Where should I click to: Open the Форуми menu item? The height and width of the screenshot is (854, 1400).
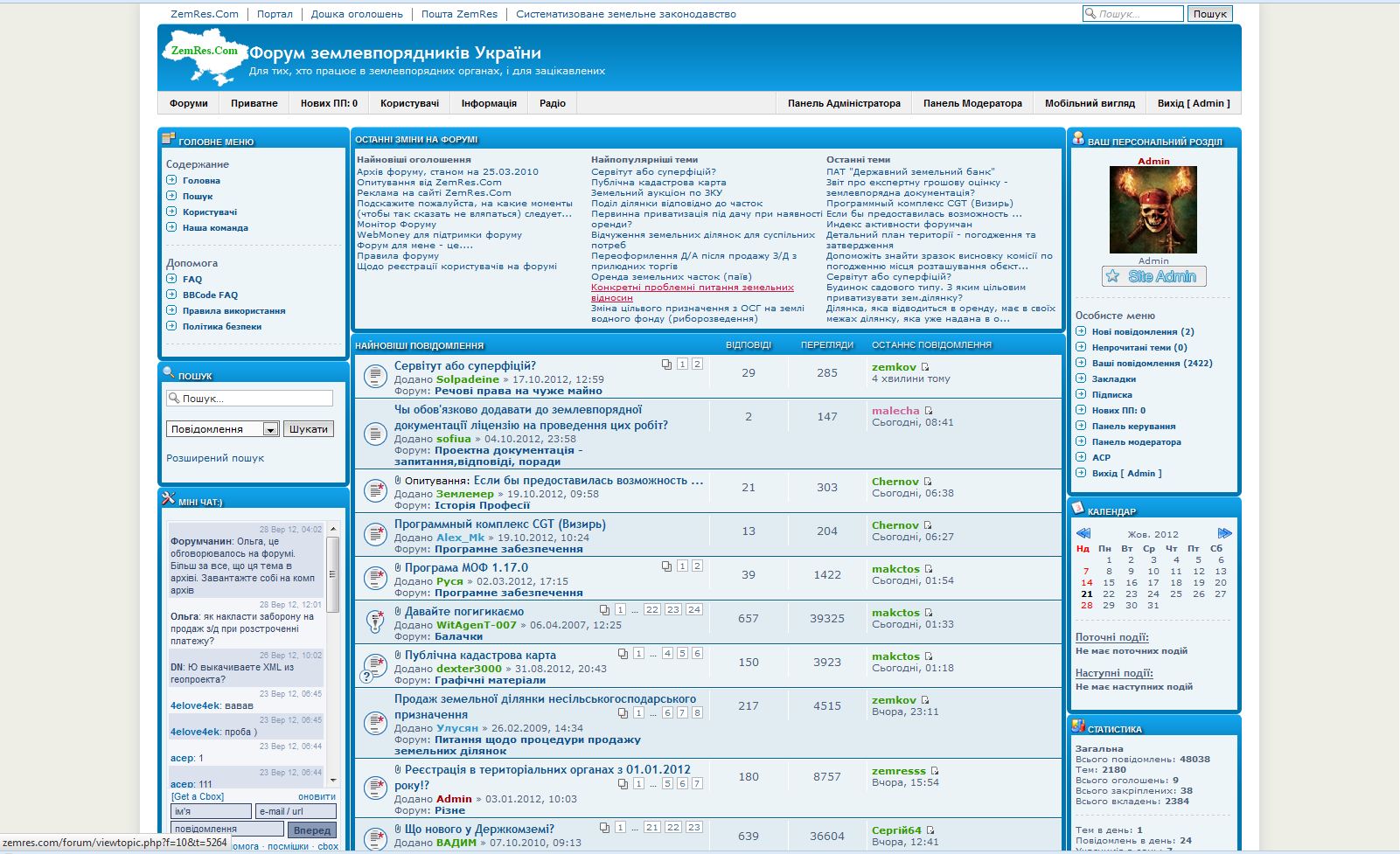[189, 103]
